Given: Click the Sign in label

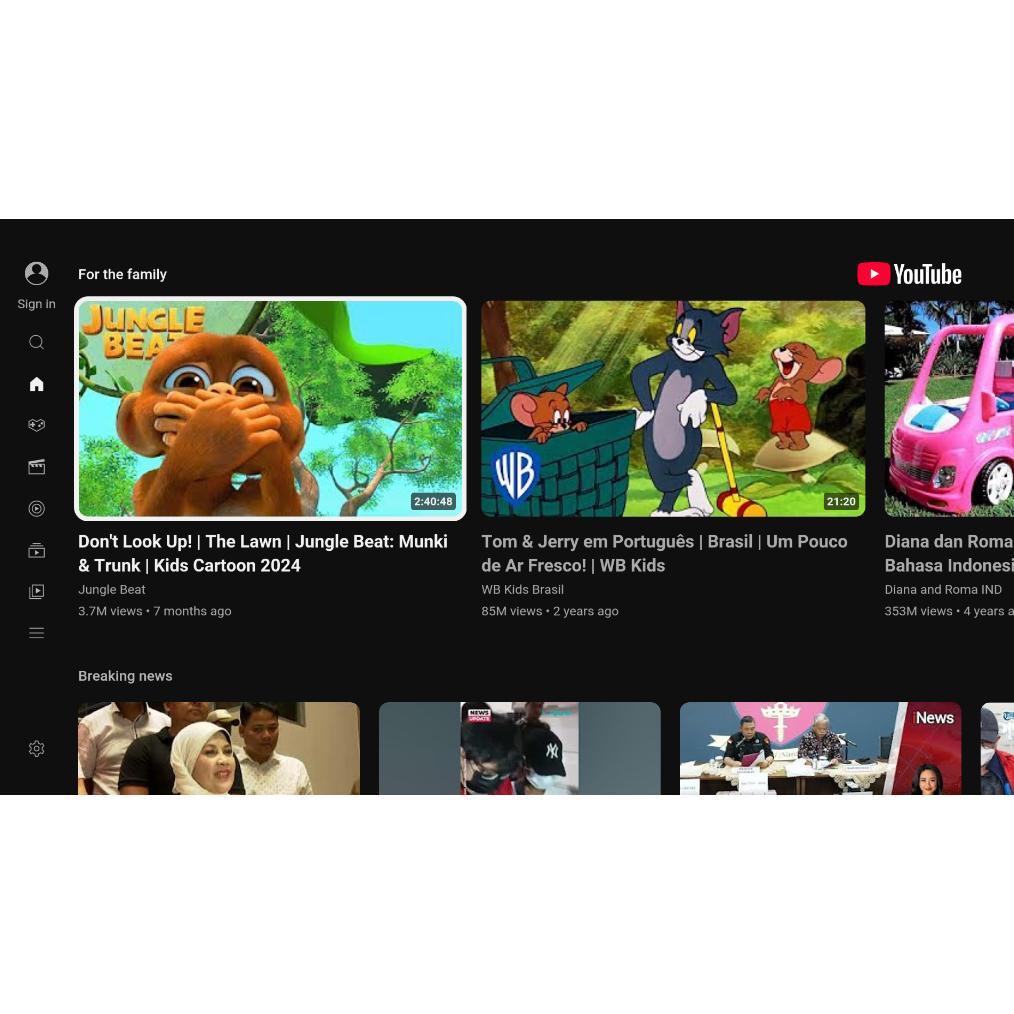Looking at the screenshot, I should pyautogui.click(x=36, y=304).
